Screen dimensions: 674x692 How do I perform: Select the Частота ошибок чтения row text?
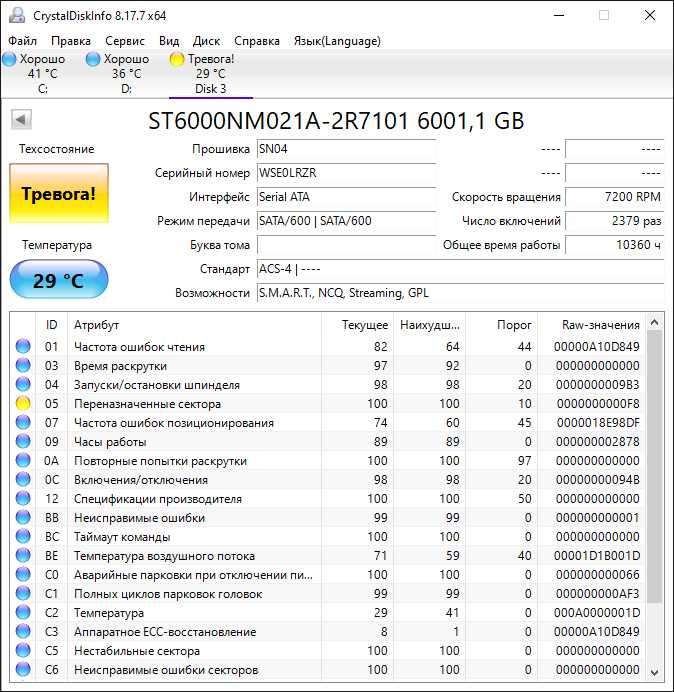[139, 347]
